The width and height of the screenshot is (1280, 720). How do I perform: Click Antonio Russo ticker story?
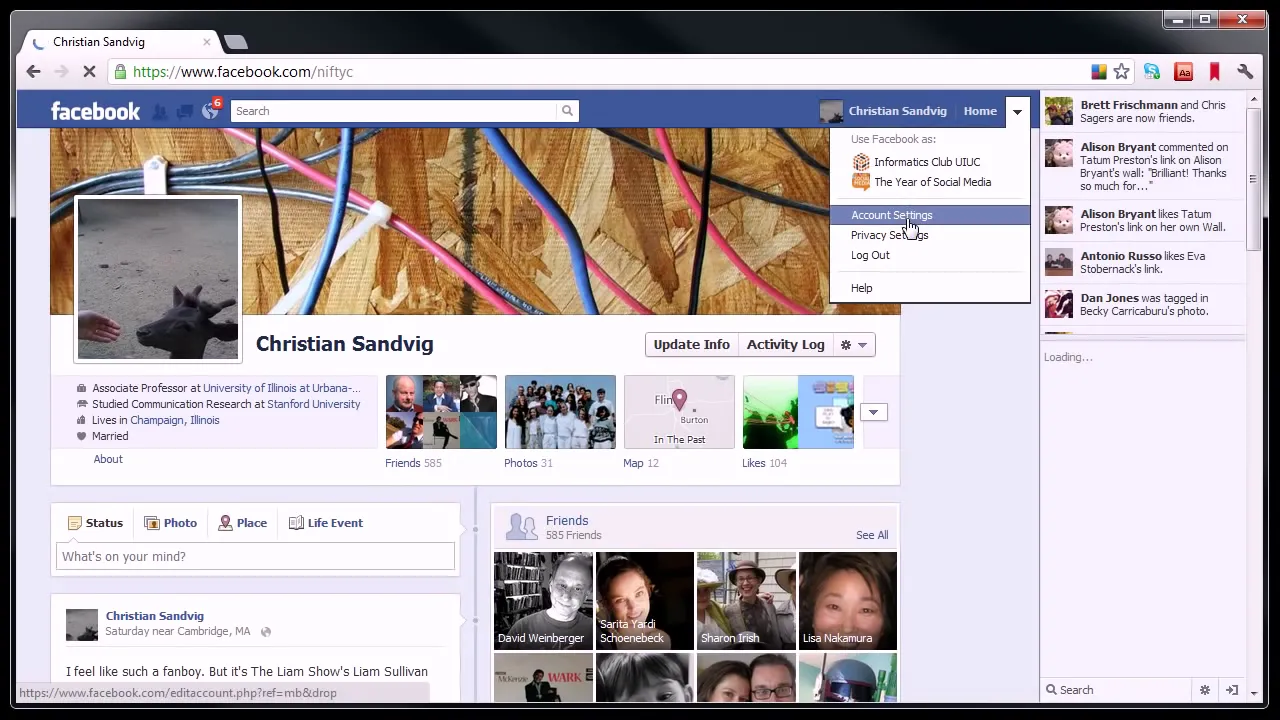click(x=1143, y=262)
